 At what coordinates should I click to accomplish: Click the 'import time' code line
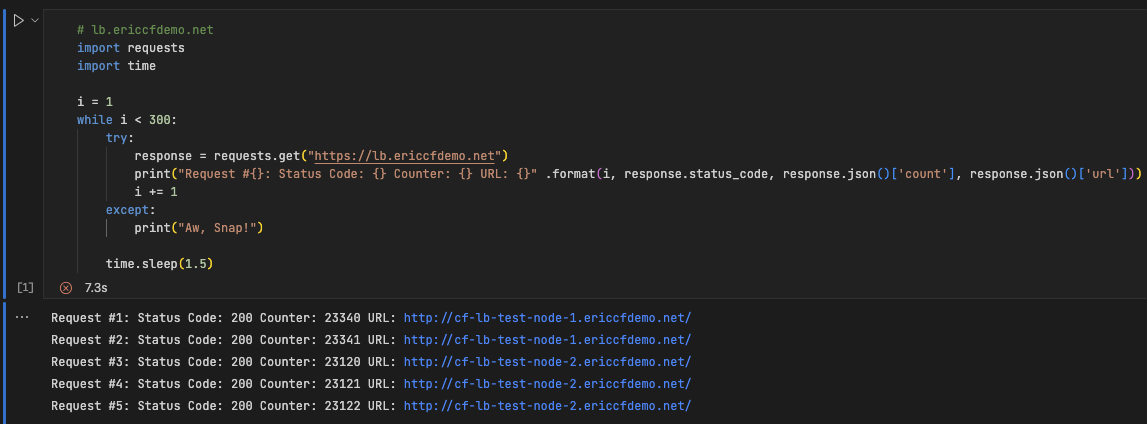point(116,66)
